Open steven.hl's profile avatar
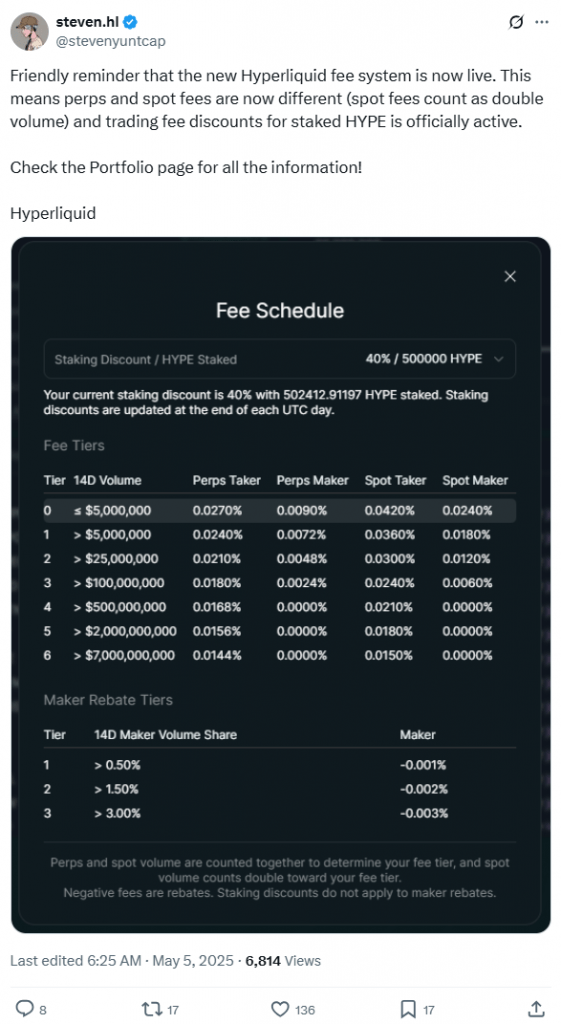561x1024 pixels. pos(29,31)
